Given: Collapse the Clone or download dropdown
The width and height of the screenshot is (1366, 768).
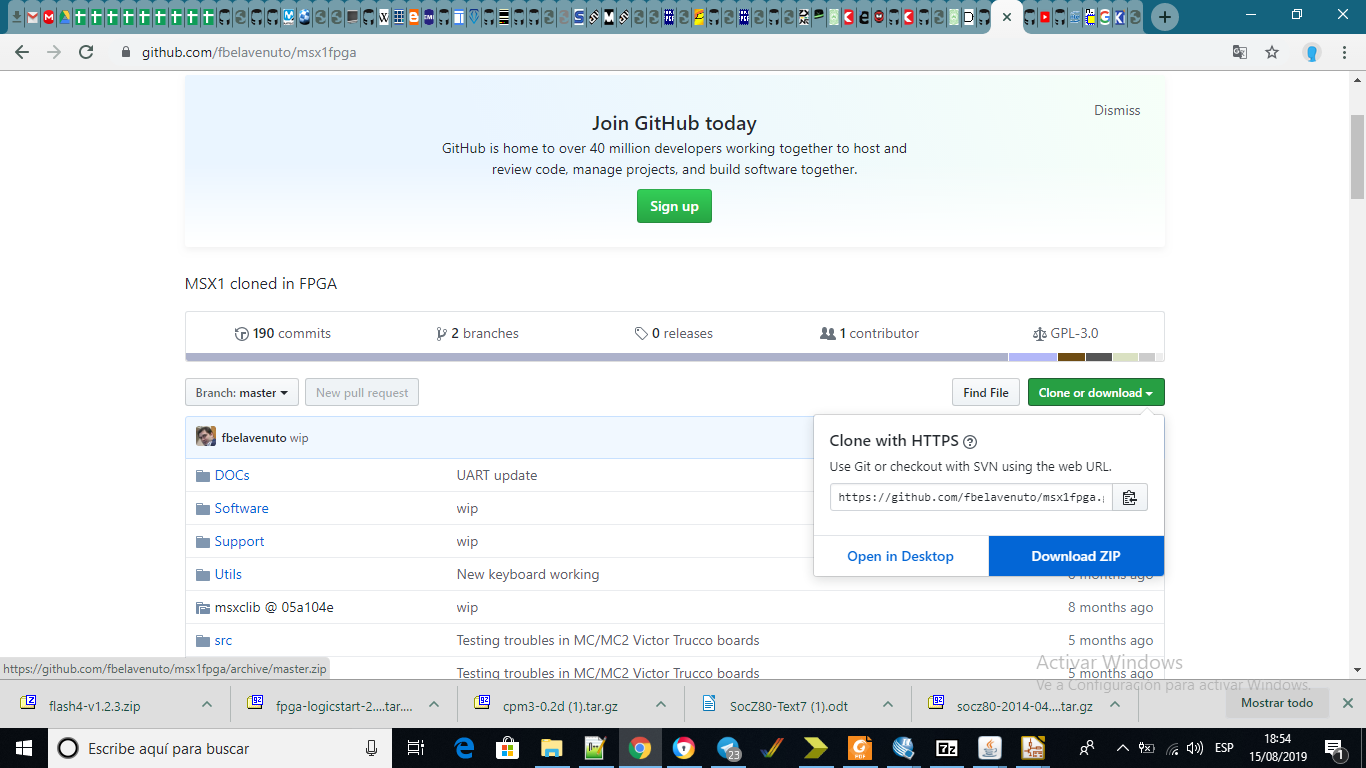Looking at the screenshot, I should (1095, 393).
